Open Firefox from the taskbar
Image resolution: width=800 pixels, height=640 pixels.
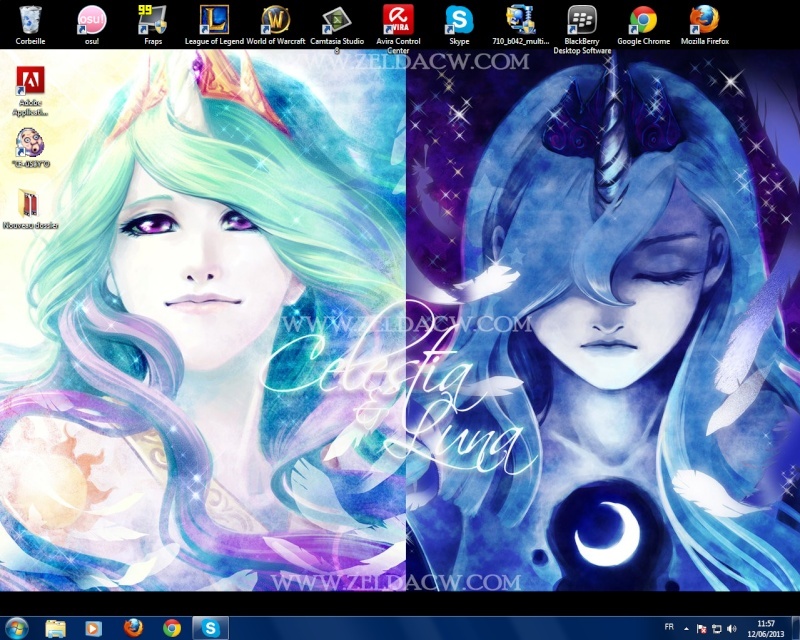point(133,628)
